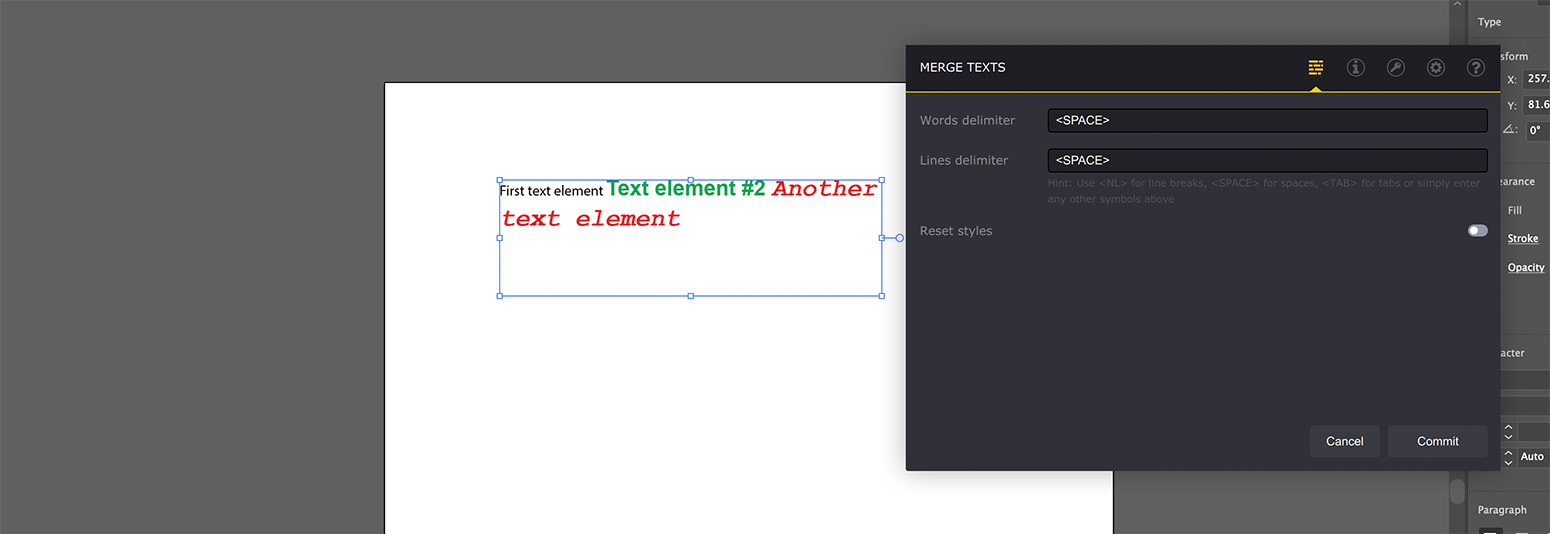The height and width of the screenshot is (534, 1550).
Task: Open the wrench key icon tab
Action: pos(1396,68)
